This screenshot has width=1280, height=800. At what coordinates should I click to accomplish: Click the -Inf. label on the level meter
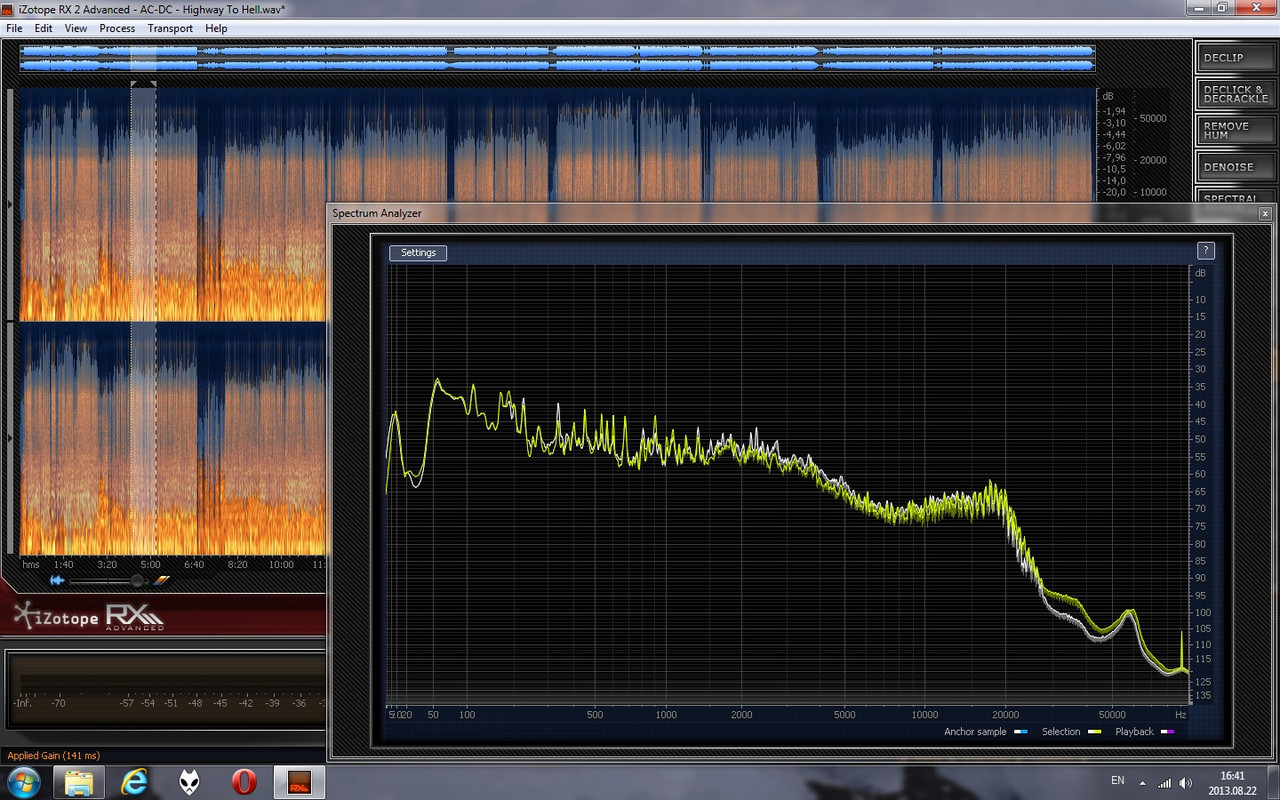coord(22,703)
